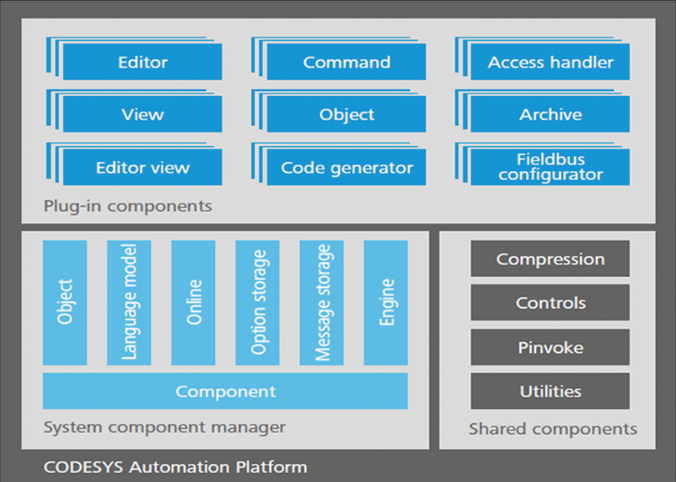Select the Message storage vertical block
The image size is (676, 482).
pos(321,302)
